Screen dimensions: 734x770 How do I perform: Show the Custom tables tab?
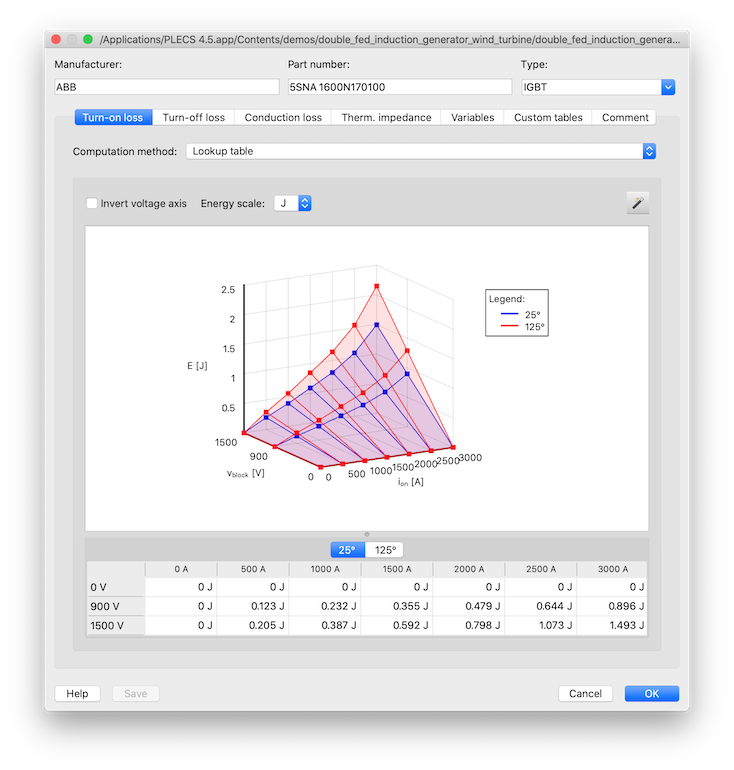[548, 117]
